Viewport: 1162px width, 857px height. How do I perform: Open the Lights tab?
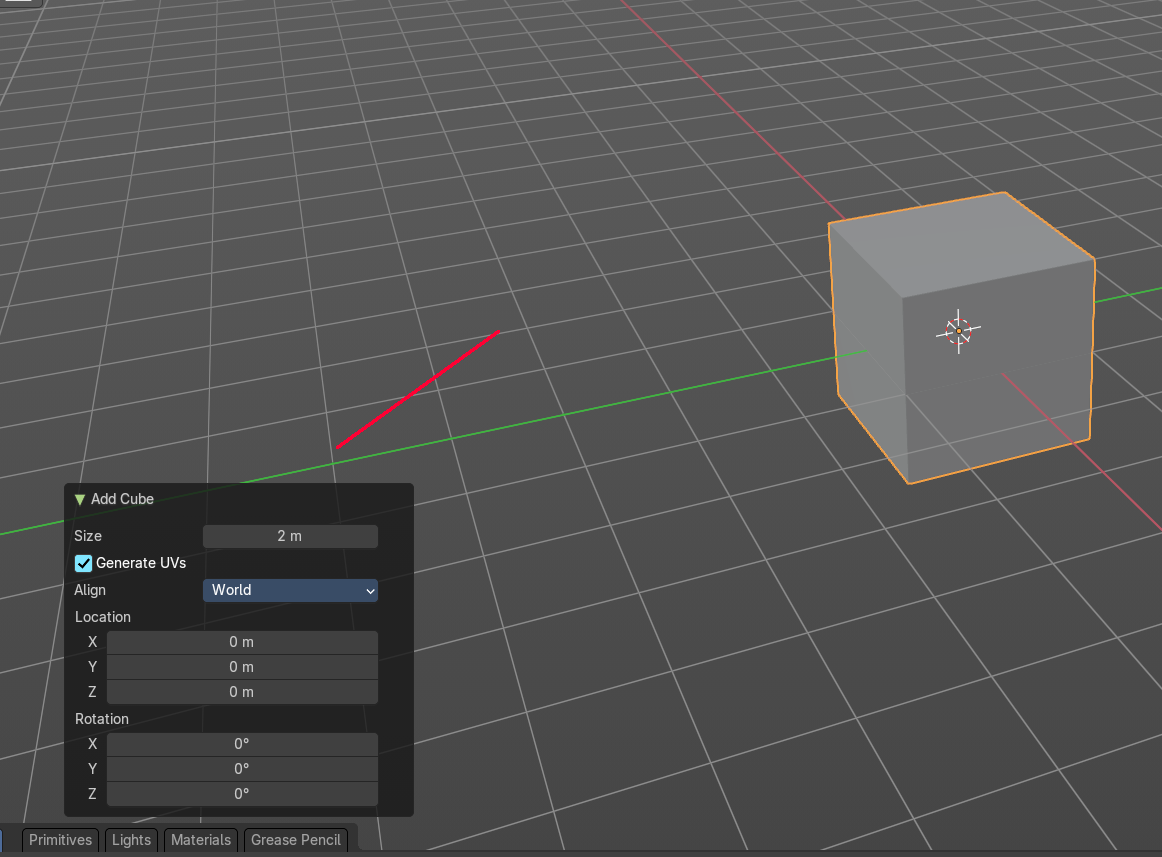131,840
